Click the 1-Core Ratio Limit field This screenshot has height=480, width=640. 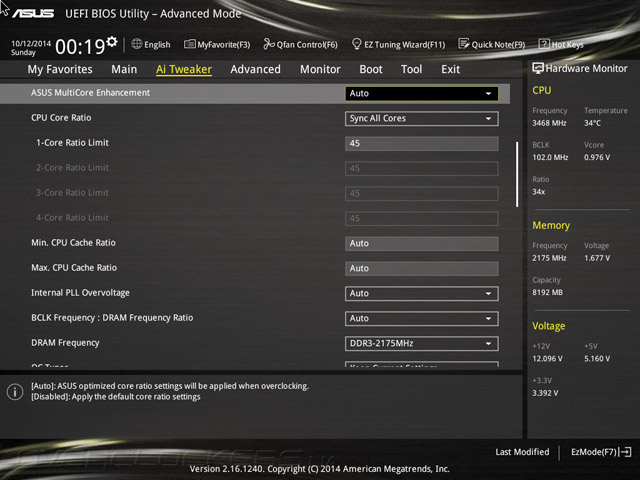coord(422,143)
